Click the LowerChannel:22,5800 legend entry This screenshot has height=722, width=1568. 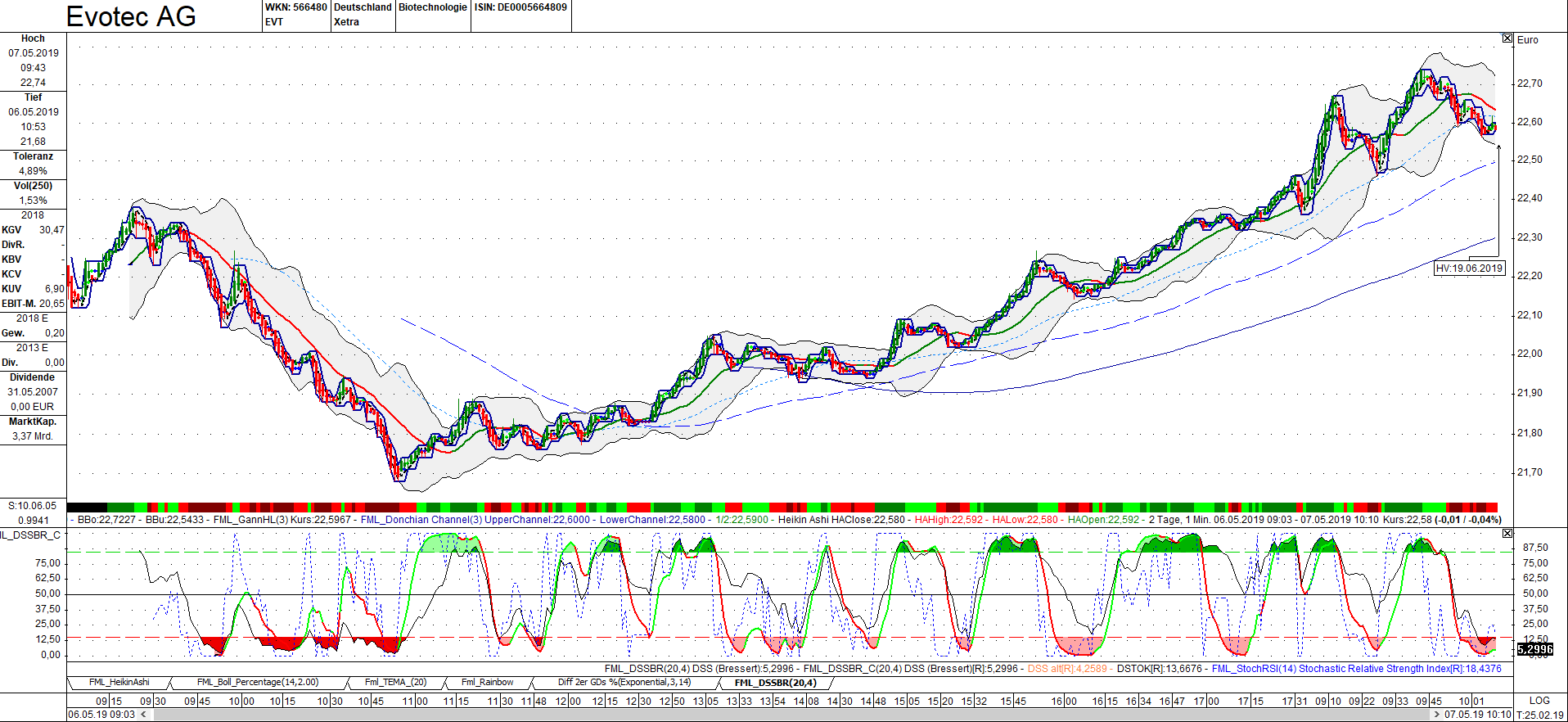tap(652, 520)
